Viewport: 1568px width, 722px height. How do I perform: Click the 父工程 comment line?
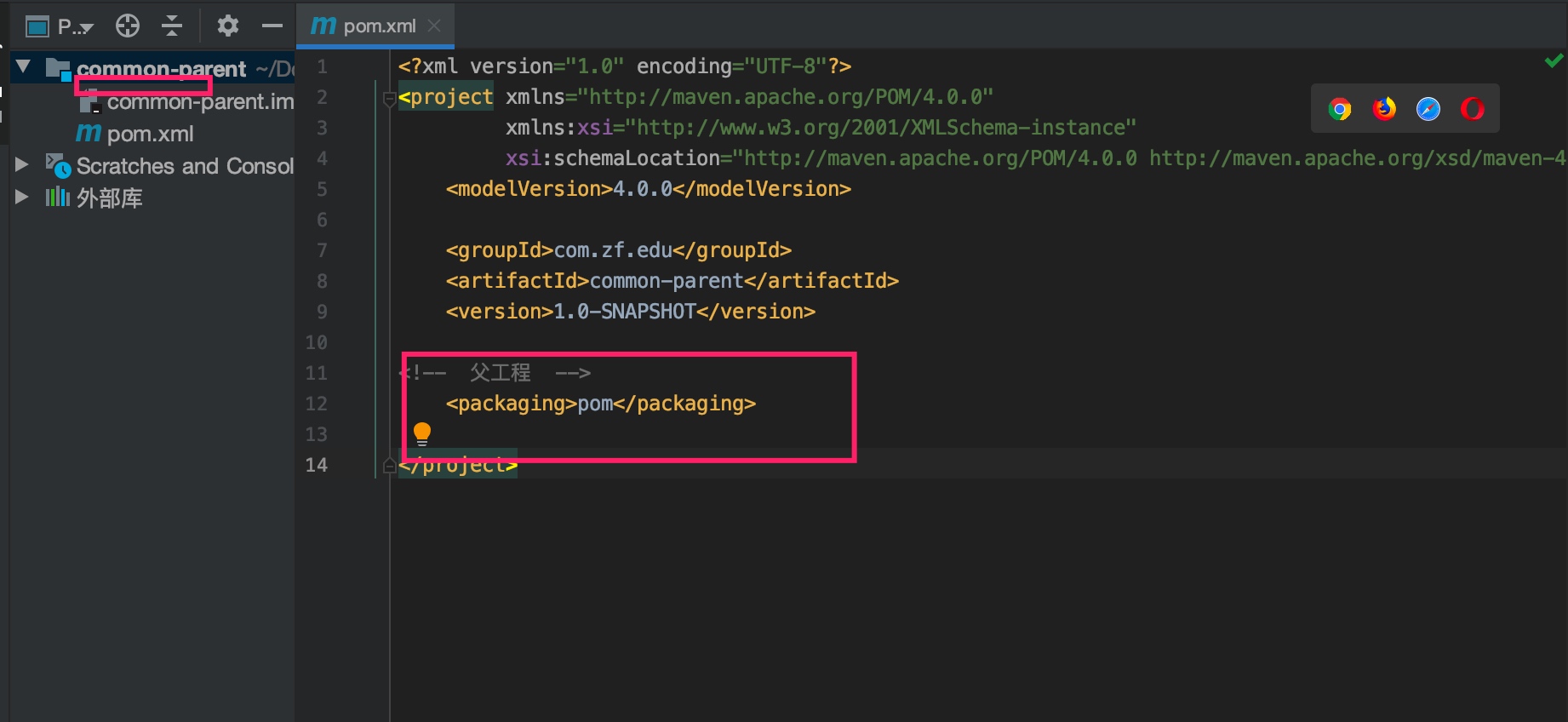point(495,373)
